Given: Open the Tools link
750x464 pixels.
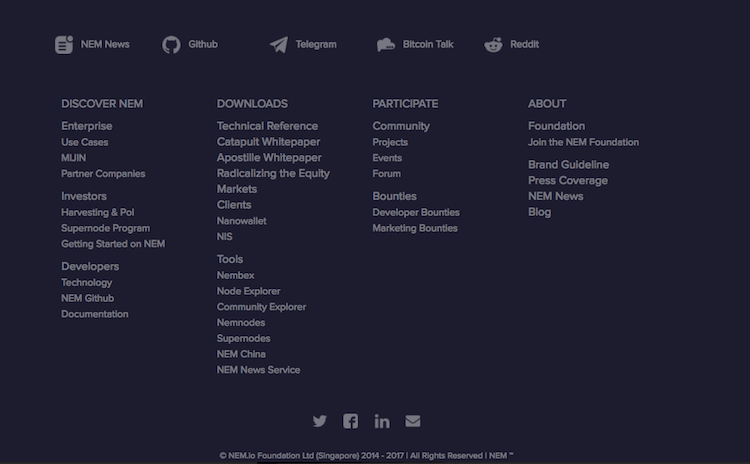Looking at the screenshot, I should pyautogui.click(x=230, y=259).
